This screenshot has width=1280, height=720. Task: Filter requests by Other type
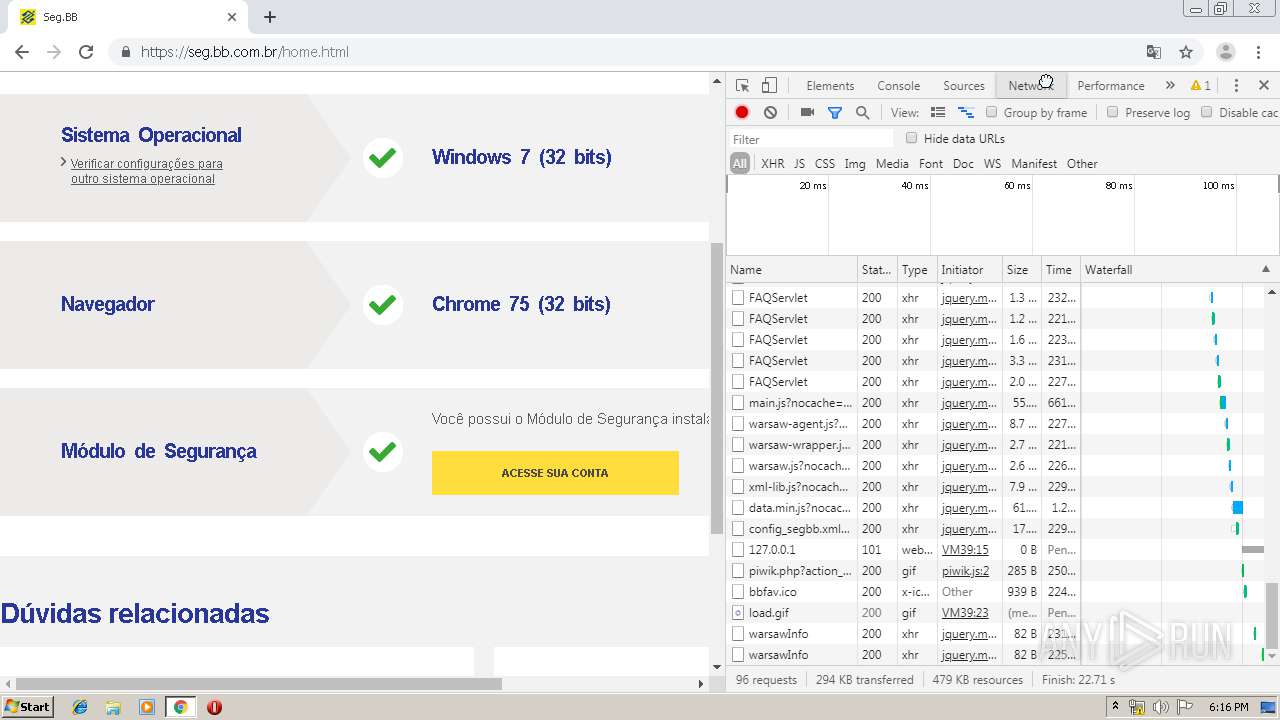[1082, 164]
